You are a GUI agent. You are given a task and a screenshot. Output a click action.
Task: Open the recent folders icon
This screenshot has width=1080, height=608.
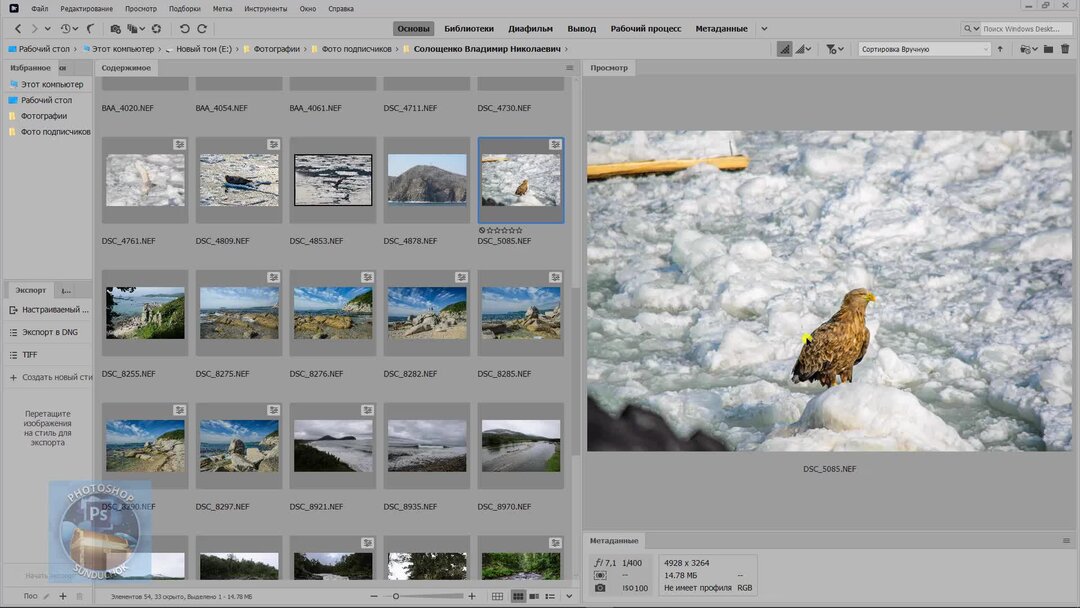point(1026,49)
